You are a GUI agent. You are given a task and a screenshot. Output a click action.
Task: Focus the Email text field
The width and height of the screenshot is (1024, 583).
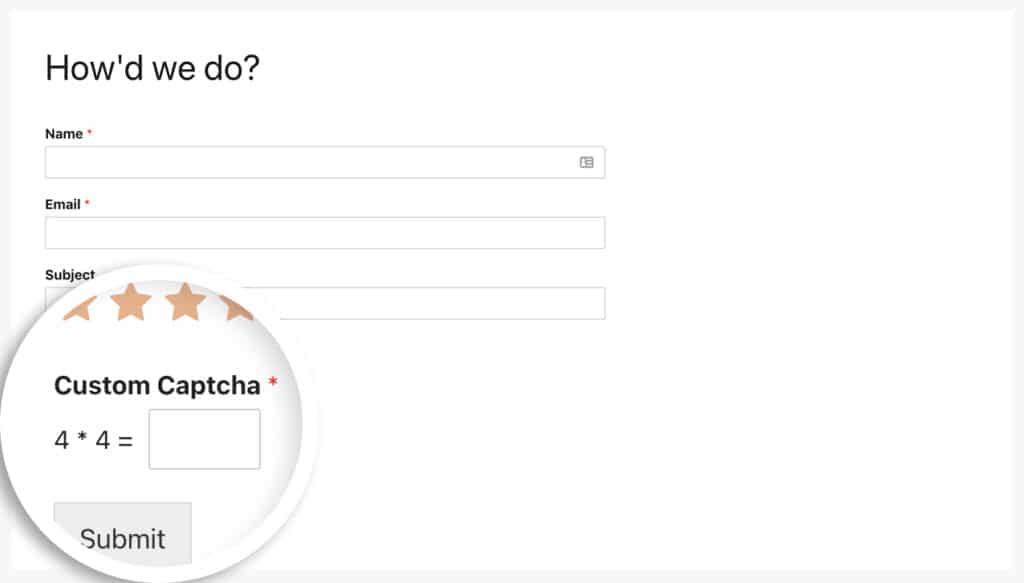pyautogui.click(x=325, y=232)
